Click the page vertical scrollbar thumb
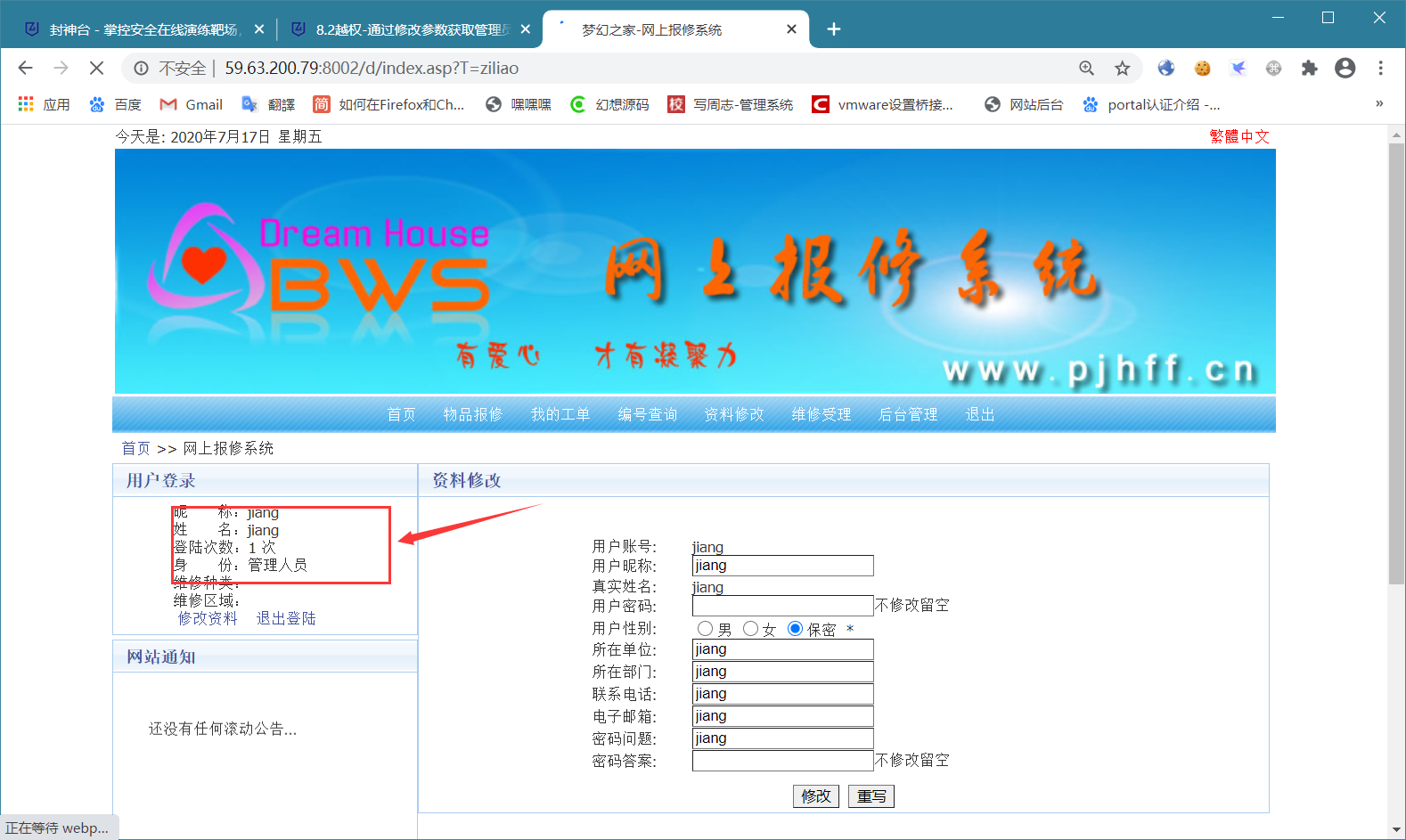Image resolution: width=1406 pixels, height=840 pixels. pos(1396,363)
